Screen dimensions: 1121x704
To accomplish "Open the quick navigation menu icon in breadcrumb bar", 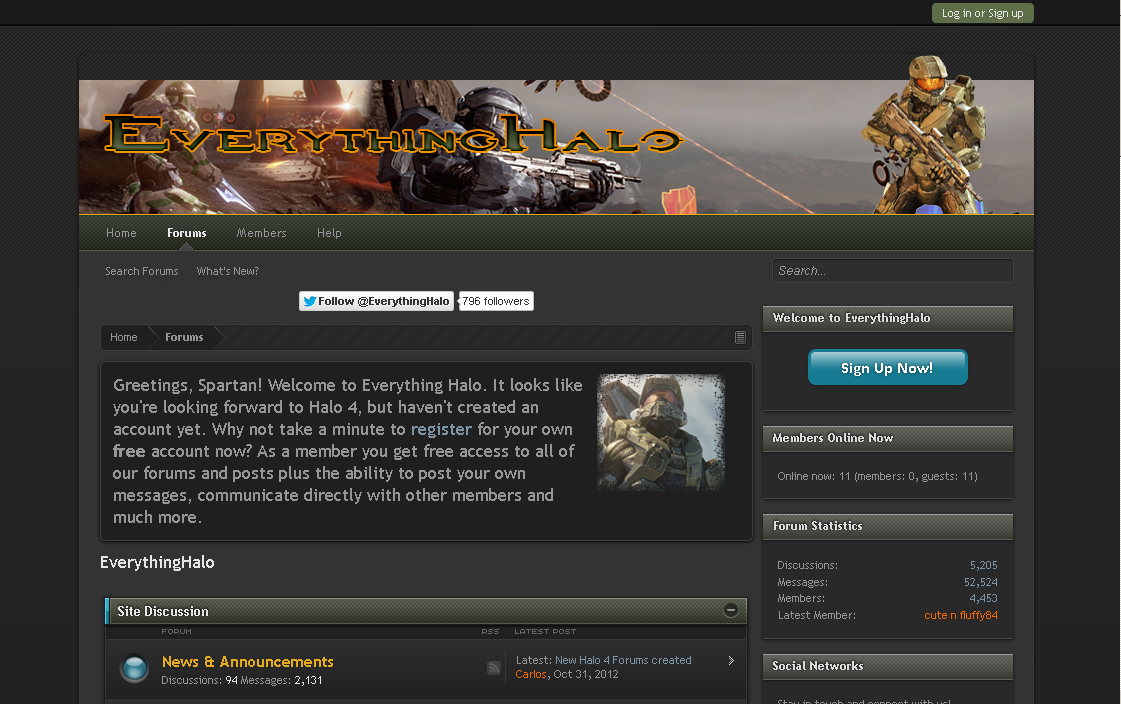I will 740,337.
